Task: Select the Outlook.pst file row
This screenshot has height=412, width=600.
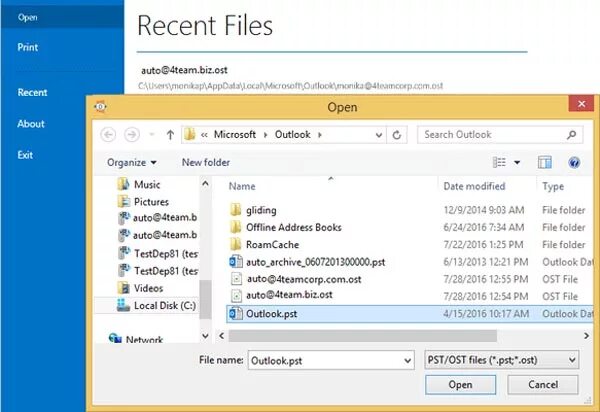Action: pos(409,314)
